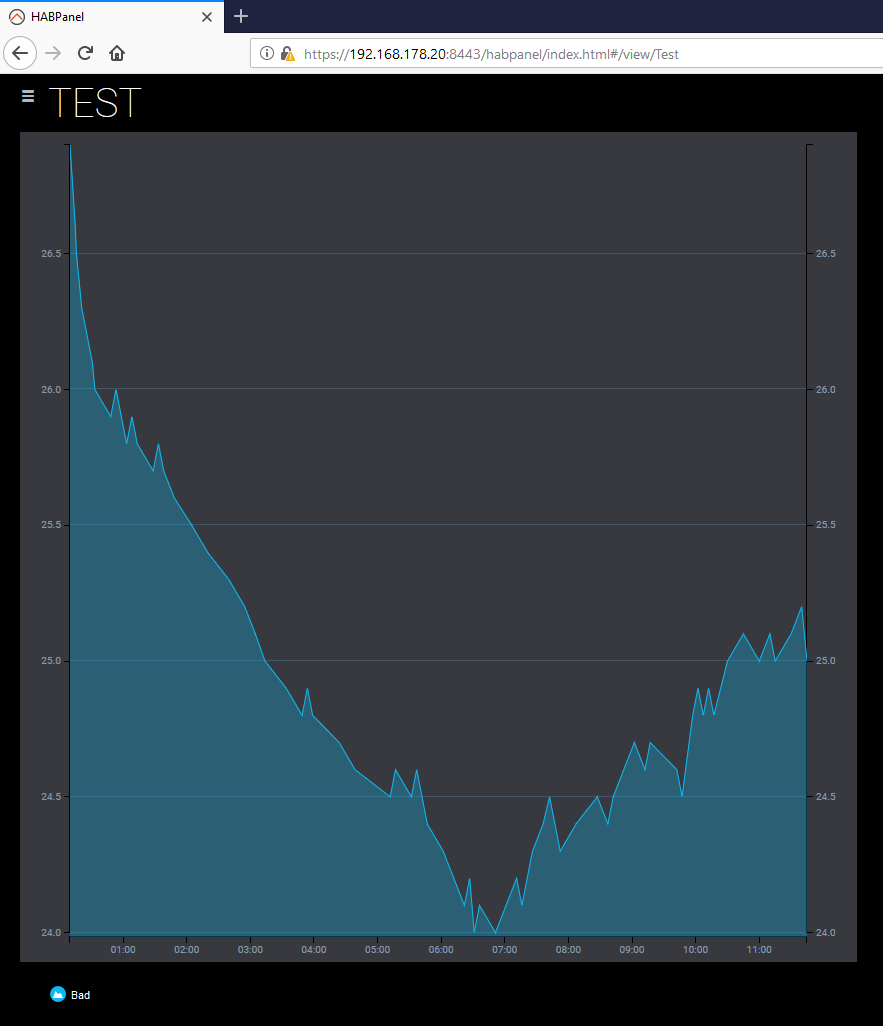
Task: Open the HABPanel hamburger side menu
Action: tap(27, 97)
